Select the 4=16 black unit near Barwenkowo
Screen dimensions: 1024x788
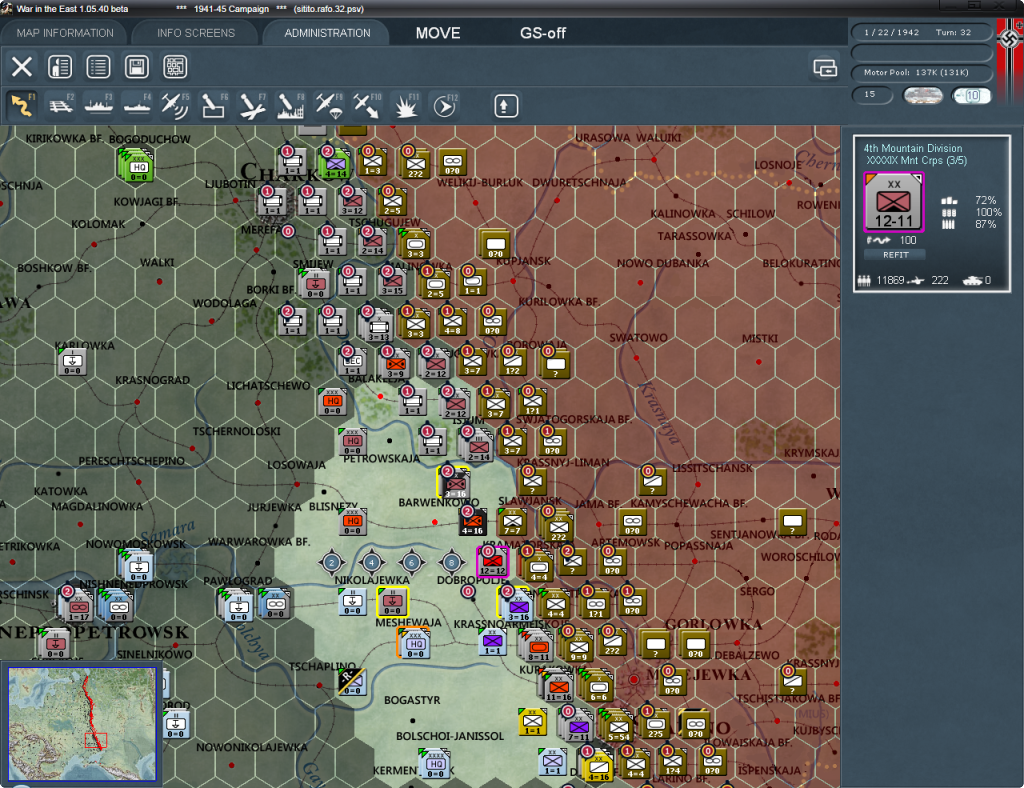click(x=472, y=522)
